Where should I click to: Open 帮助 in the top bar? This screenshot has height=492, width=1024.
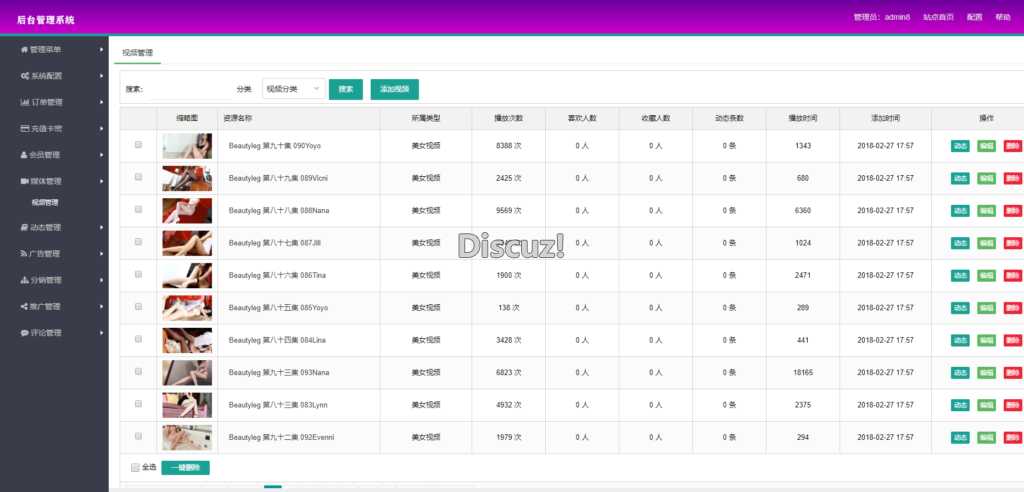pyautogui.click(x=1003, y=17)
